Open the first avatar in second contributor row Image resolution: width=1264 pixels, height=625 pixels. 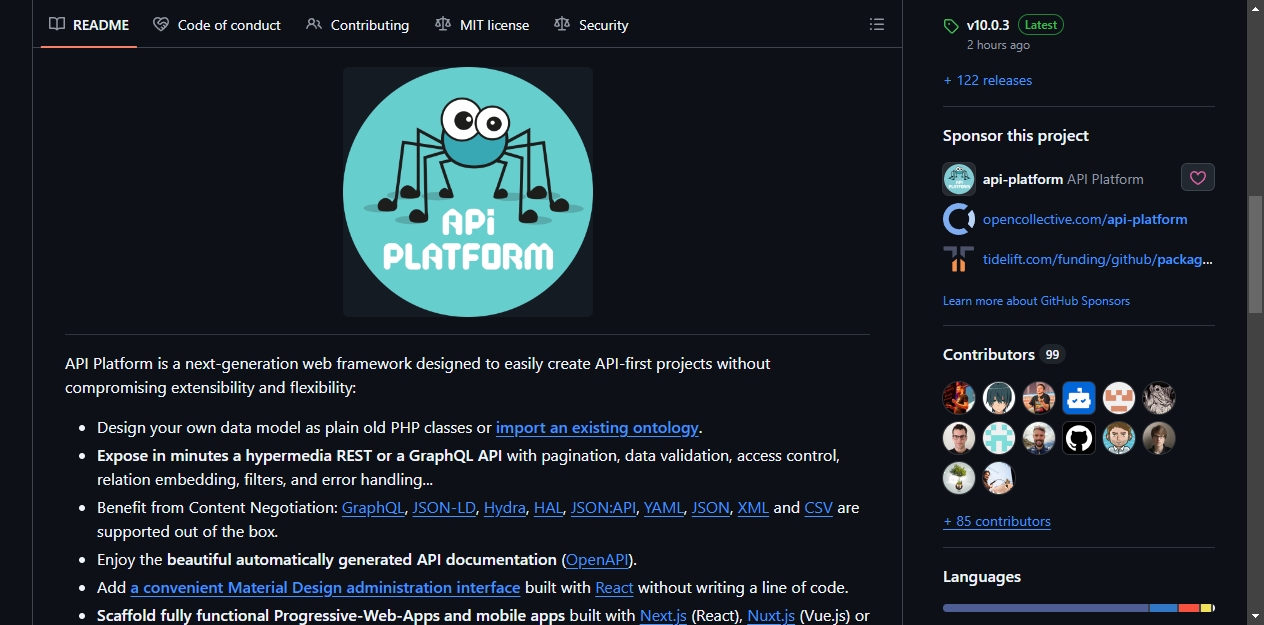coord(959,438)
